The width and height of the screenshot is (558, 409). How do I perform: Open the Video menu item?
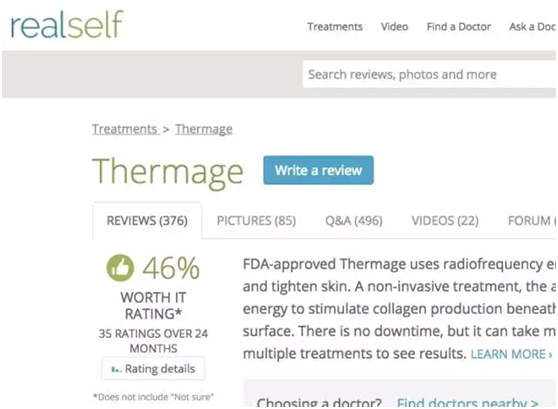[394, 27]
